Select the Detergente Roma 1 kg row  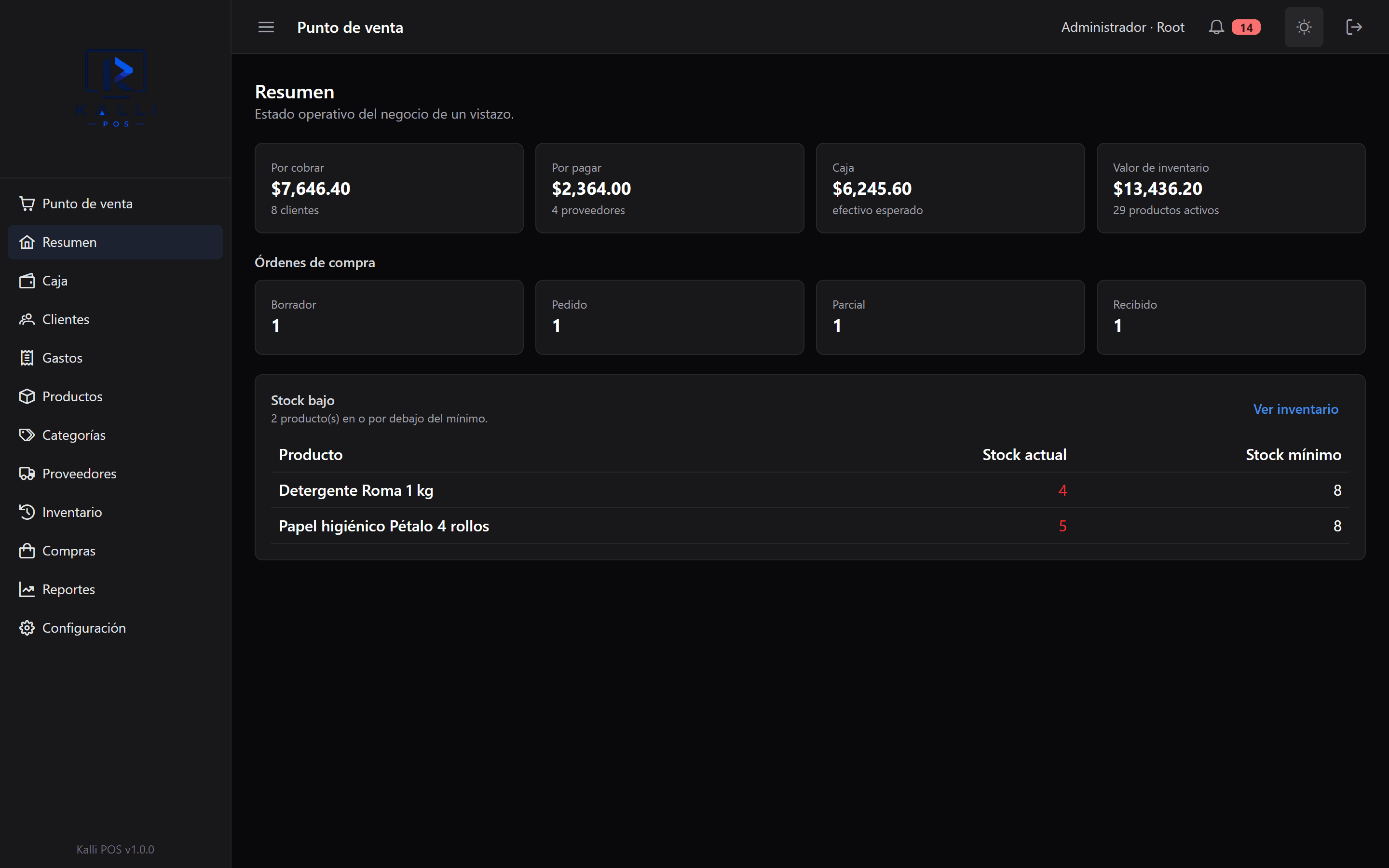click(809, 490)
